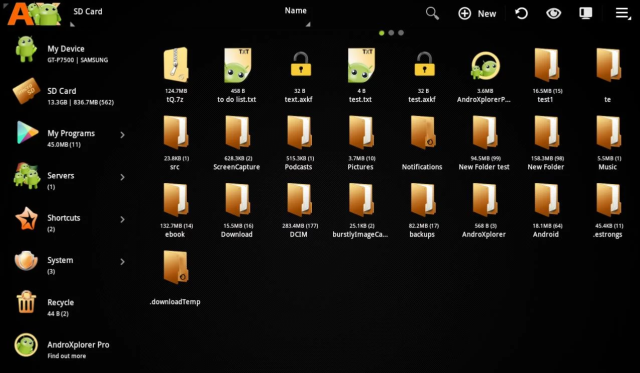Open the test1 folder

coord(546,75)
